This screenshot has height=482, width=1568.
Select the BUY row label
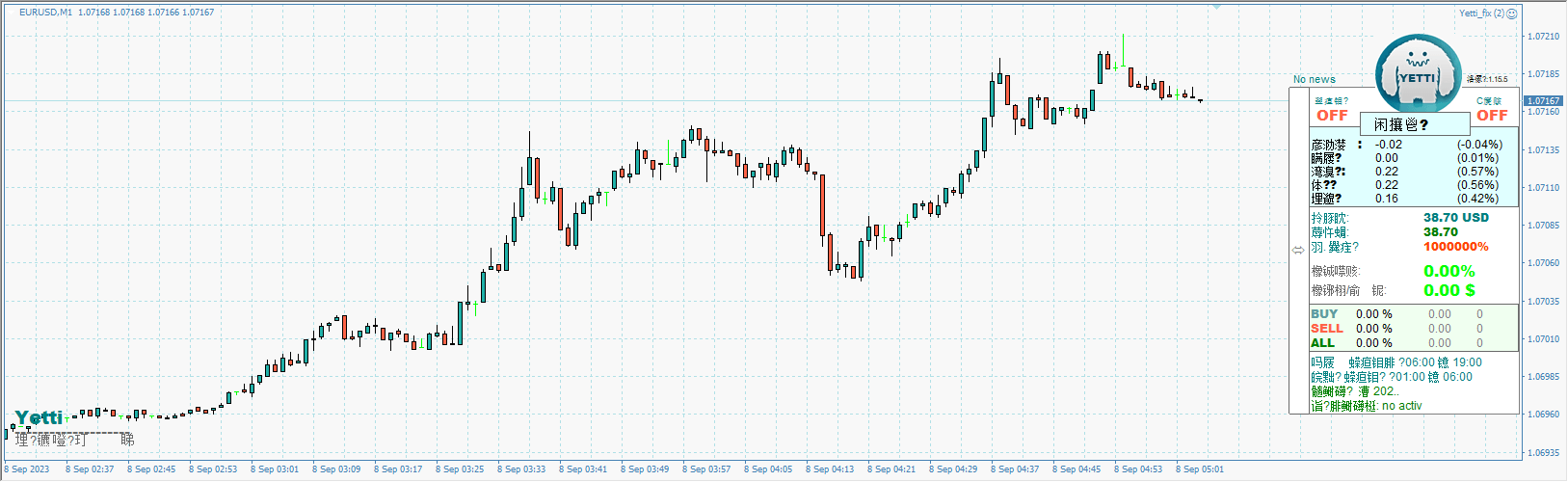tap(1324, 314)
